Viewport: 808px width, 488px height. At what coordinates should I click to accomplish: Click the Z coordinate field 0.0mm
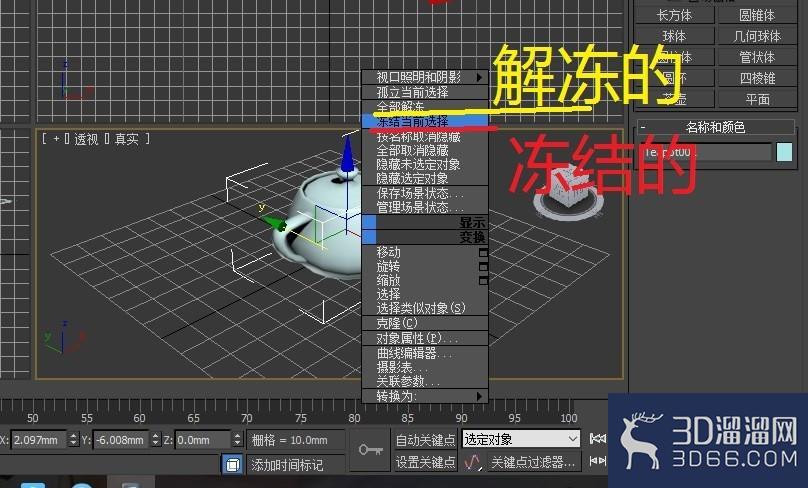click(203, 440)
